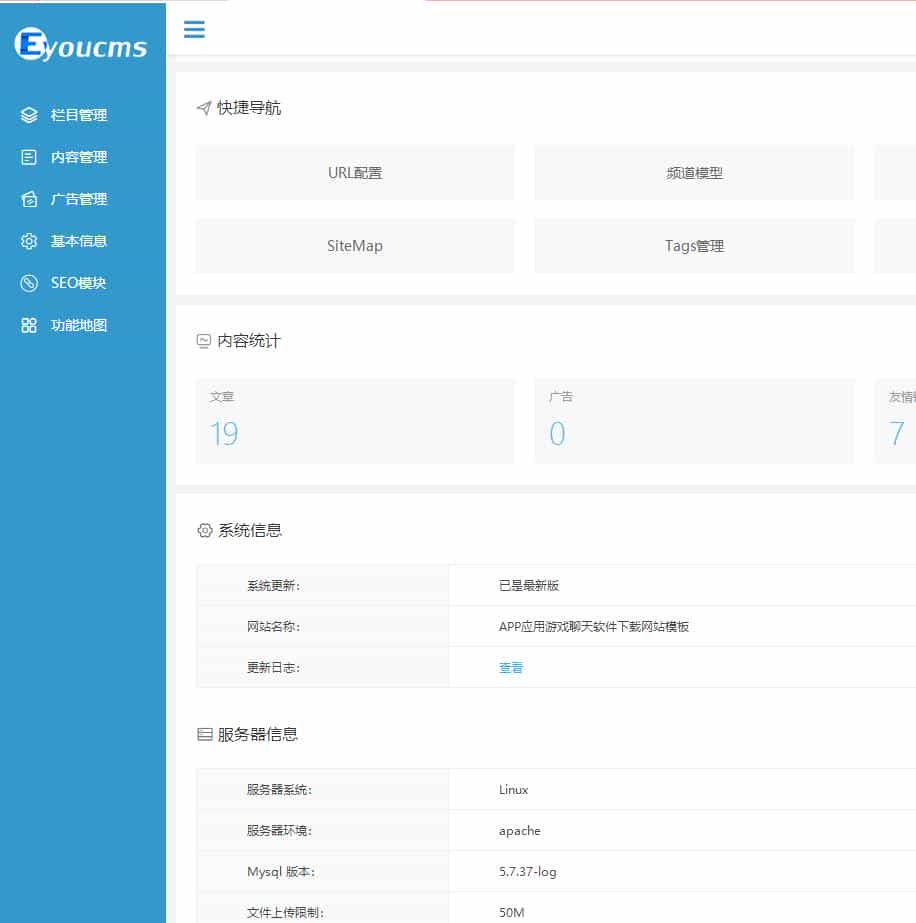This screenshot has width=916, height=923.
Task: Open the URL配置 shortcut
Action: pyautogui.click(x=355, y=172)
